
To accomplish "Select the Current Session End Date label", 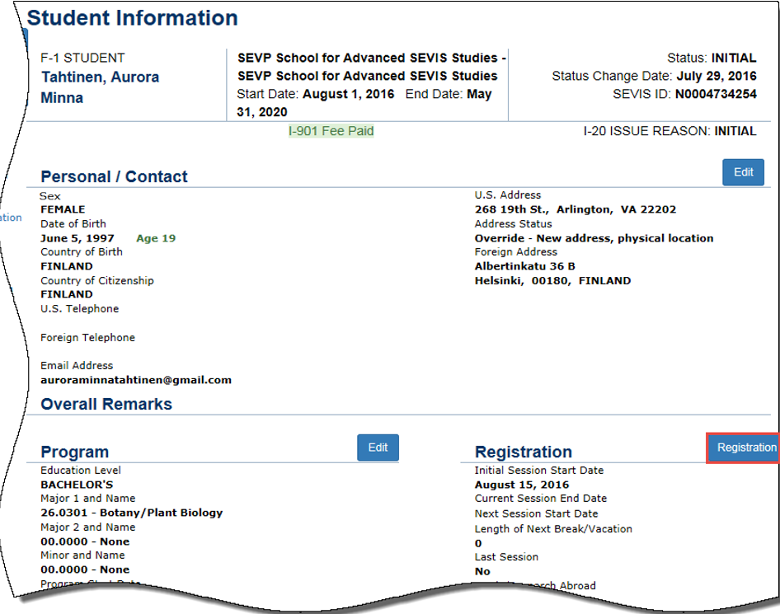I will [x=541, y=498].
